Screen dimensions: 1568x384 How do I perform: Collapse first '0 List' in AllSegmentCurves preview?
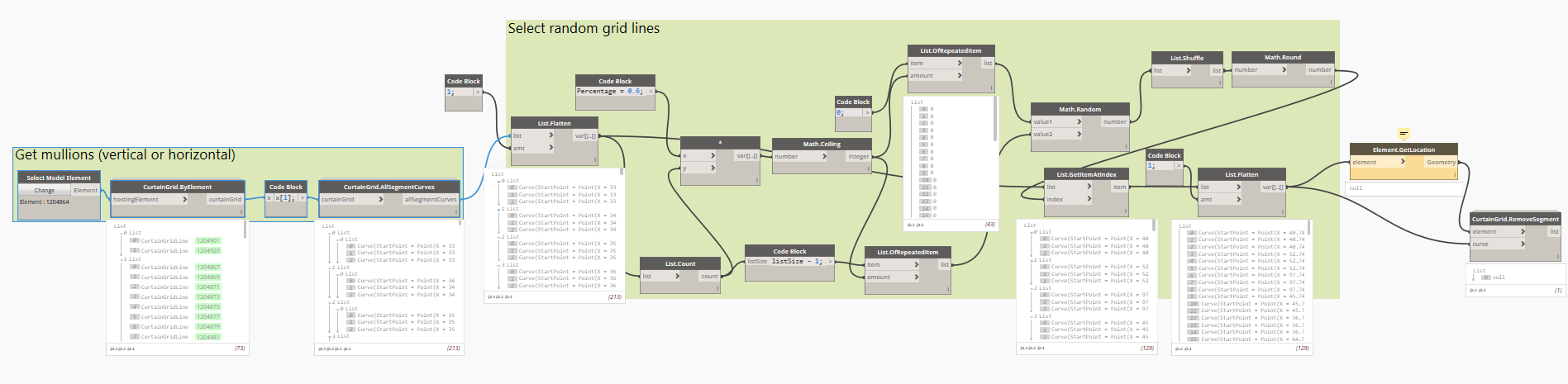332,233
